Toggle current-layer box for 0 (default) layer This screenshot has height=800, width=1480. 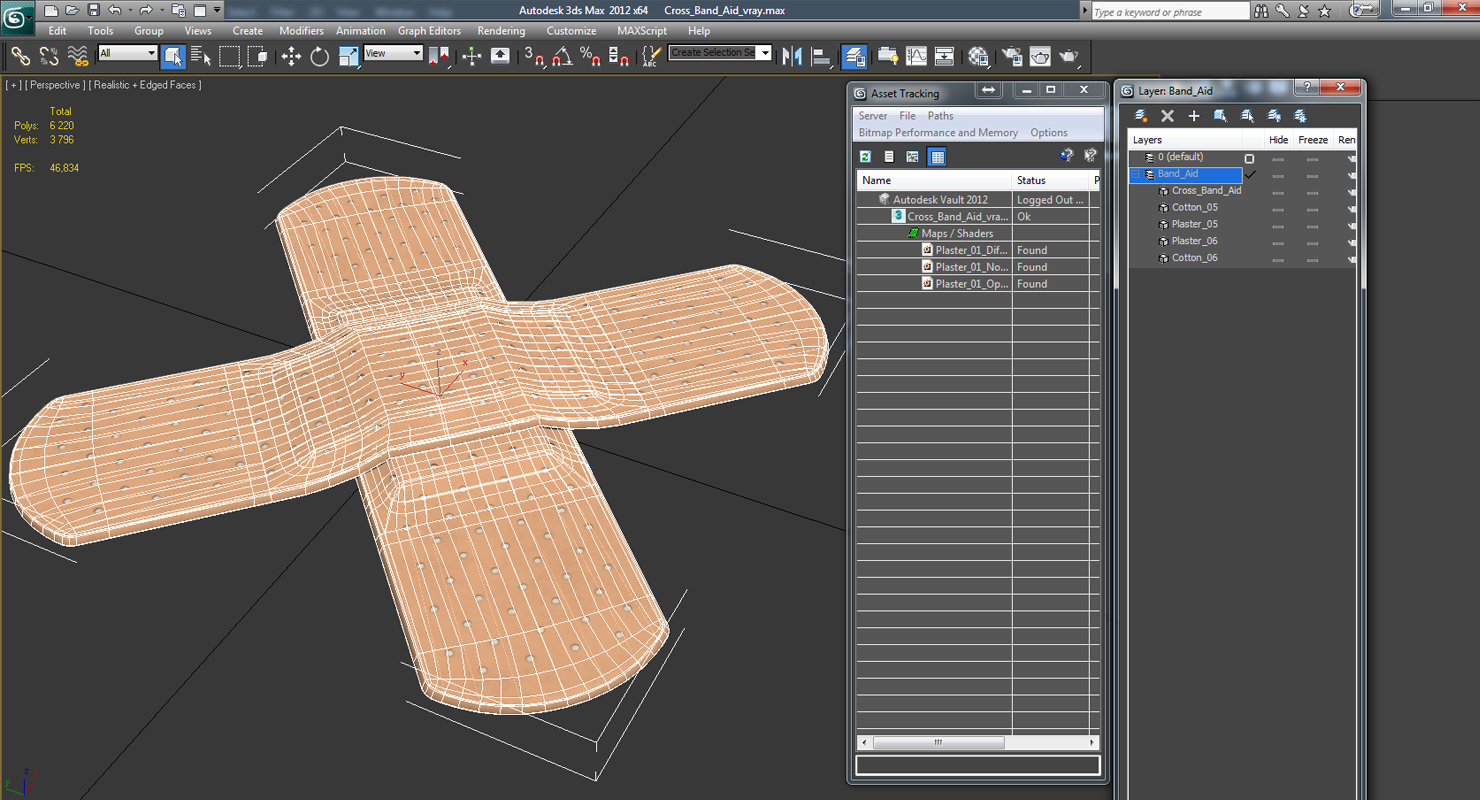(x=1249, y=158)
